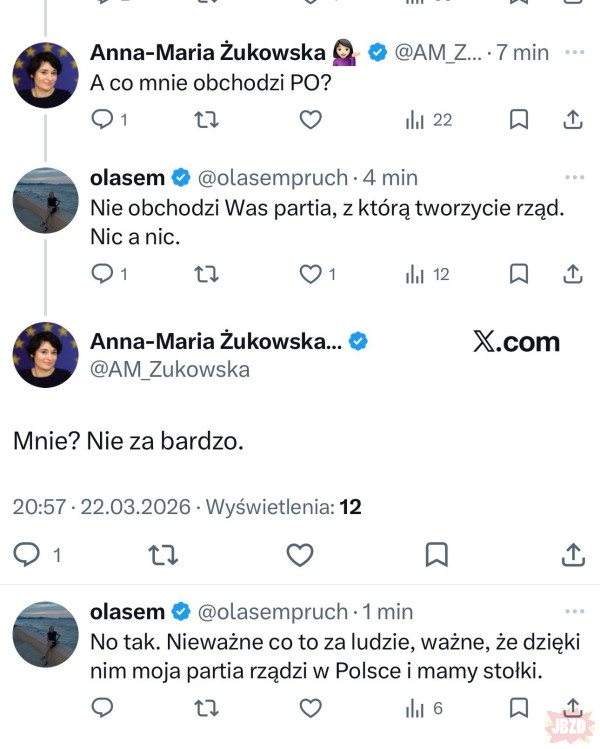Like olasem's 'Nie obchodzi Was partia' tweet
600x749 pixels.
pyautogui.click(x=311, y=273)
